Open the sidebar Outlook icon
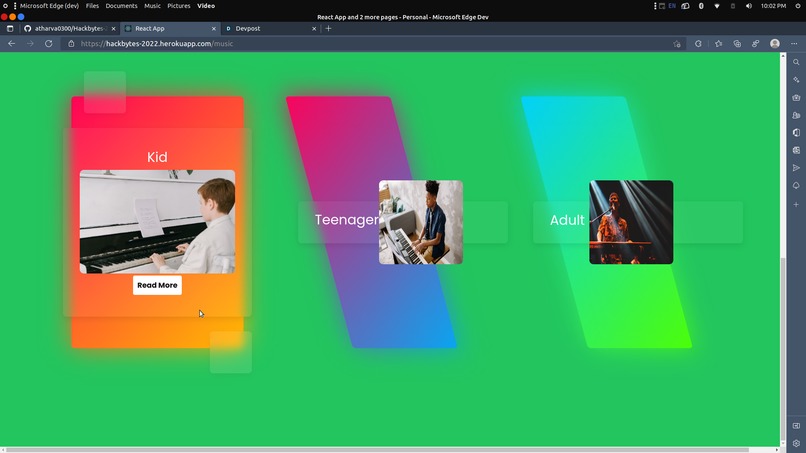Image resolution: width=806 pixels, height=453 pixels. pyautogui.click(x=796, y=150)
